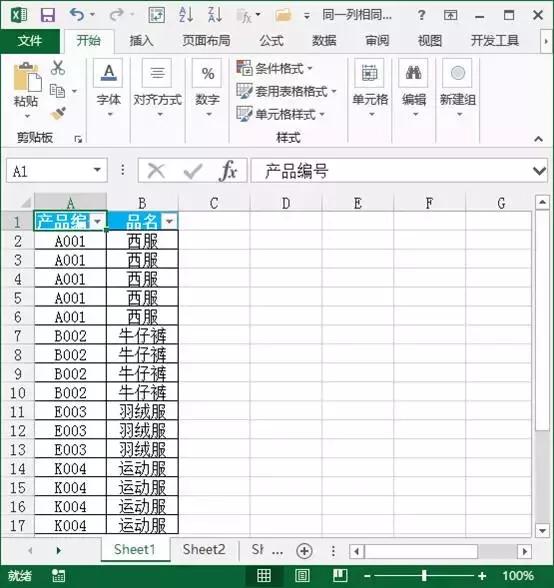The width and height of the screenshot is (554, 588).
Task: Click the Open folder icon in quick access toolbar
Action: 283,15
